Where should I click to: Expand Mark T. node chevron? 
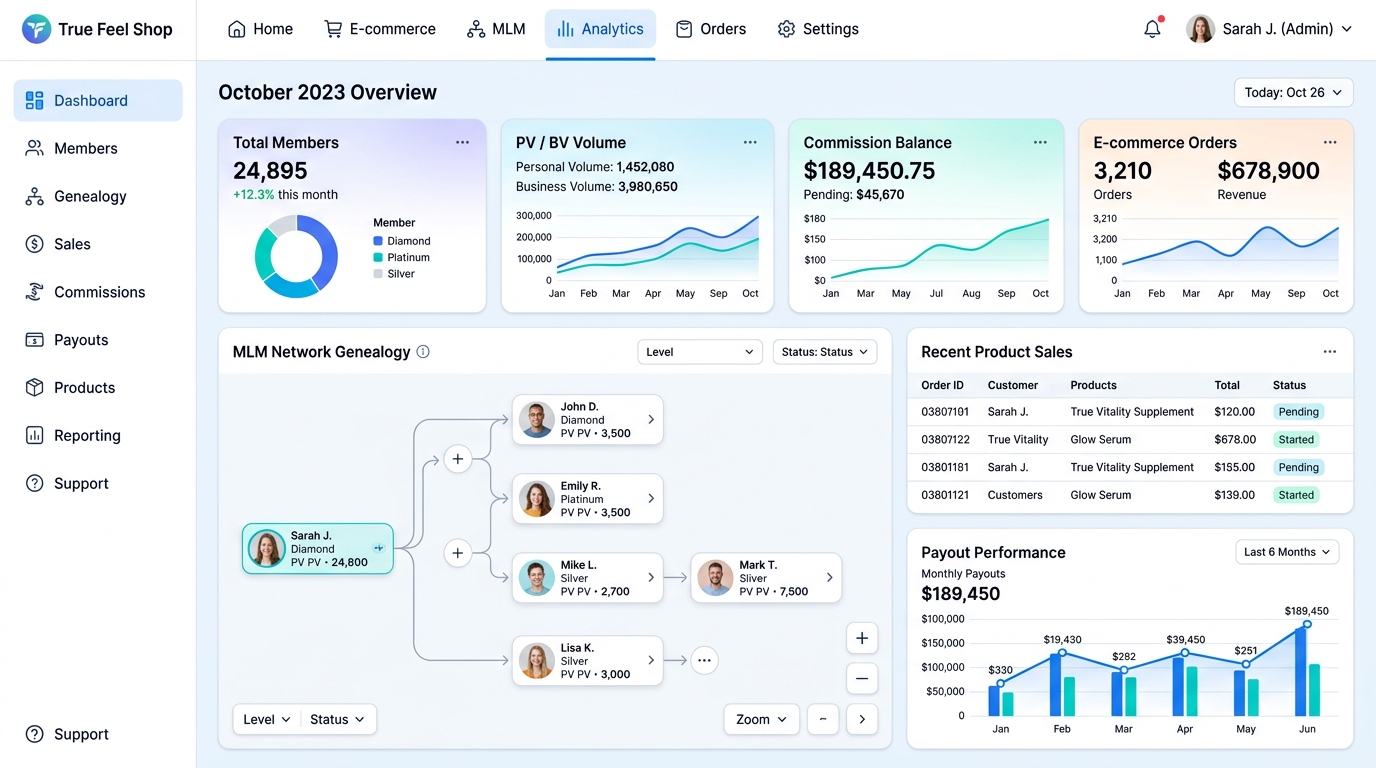830,577
